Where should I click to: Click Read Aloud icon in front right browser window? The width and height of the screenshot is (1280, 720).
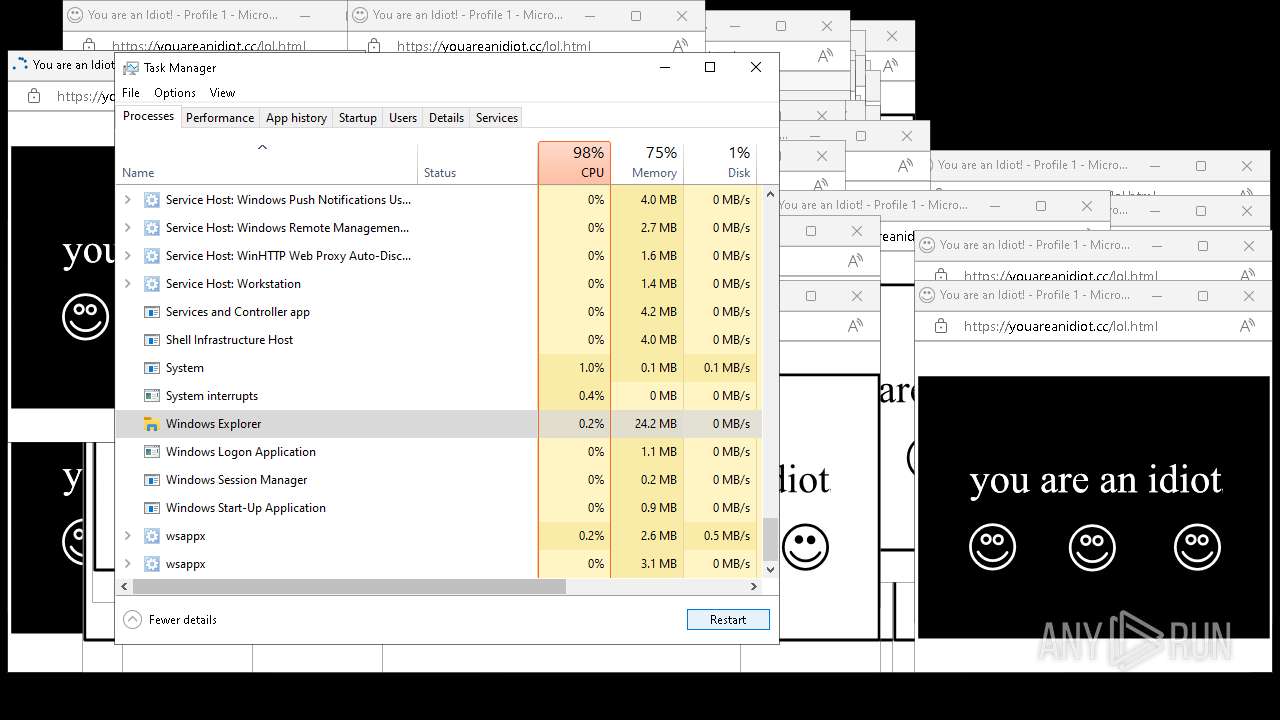point(1247,326)
